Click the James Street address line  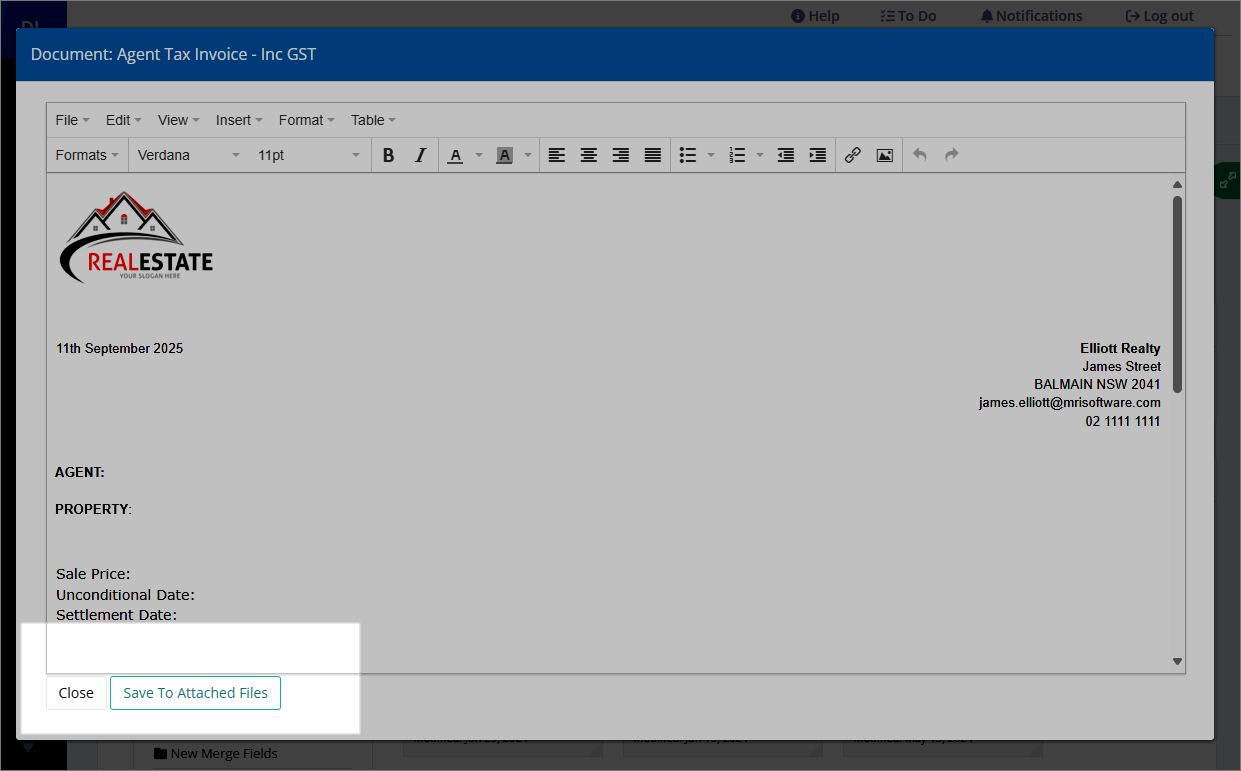pyautogui.click(x=1121, y=367)
